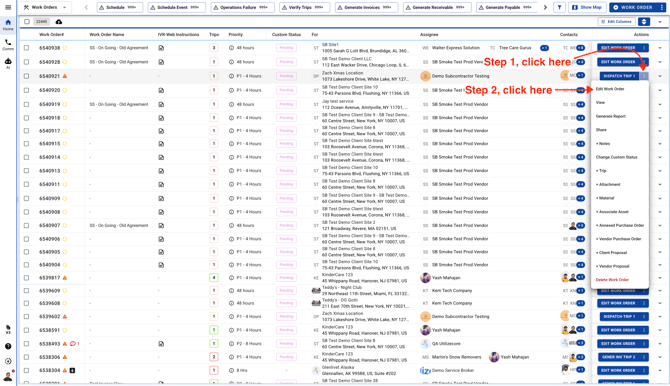The width and height of the screenshot is (670, 386).
Task: Click the trips count badge for work order 6539817
Action: (214, 278)
